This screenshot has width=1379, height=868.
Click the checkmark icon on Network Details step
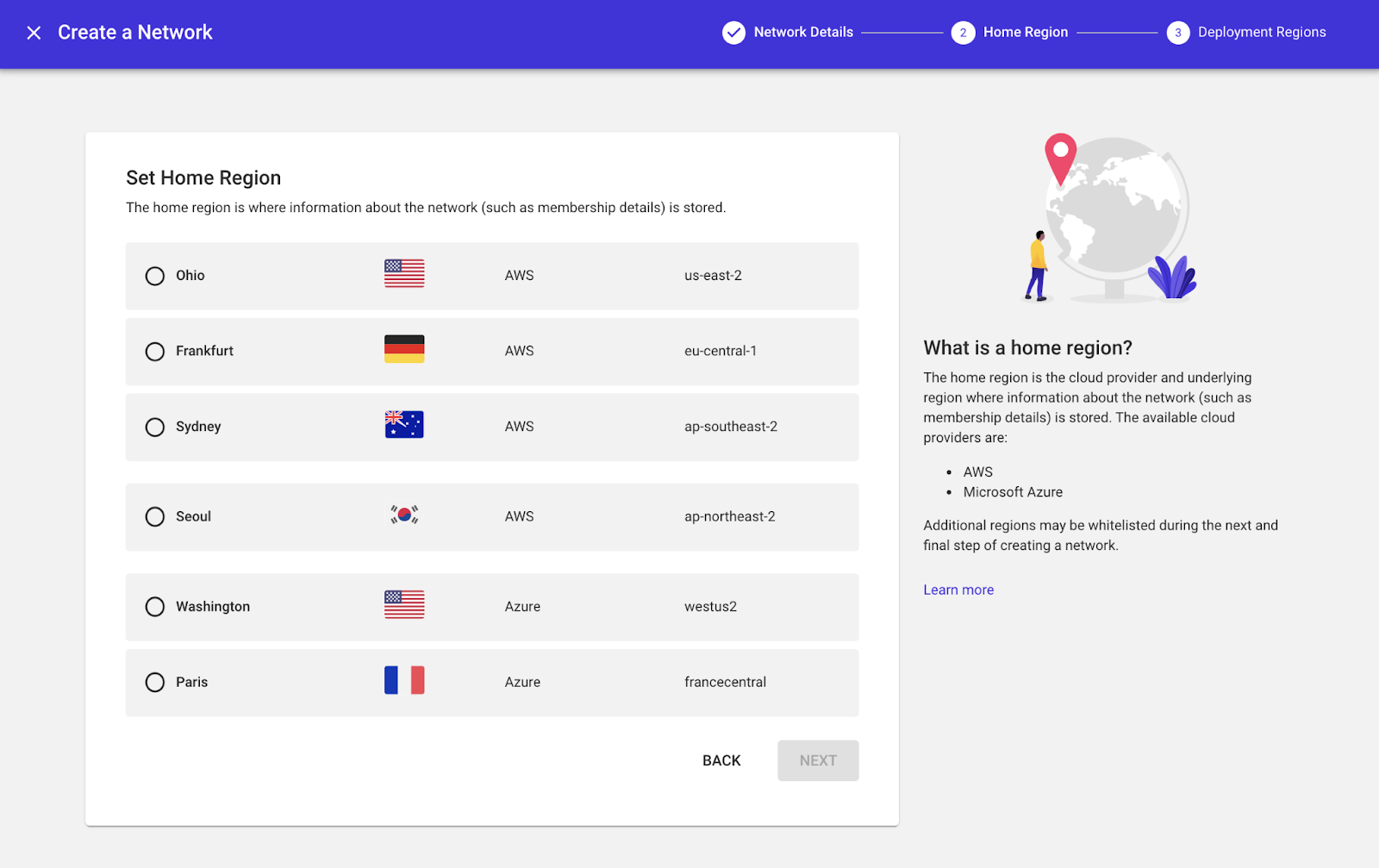[x=733, y=33]
